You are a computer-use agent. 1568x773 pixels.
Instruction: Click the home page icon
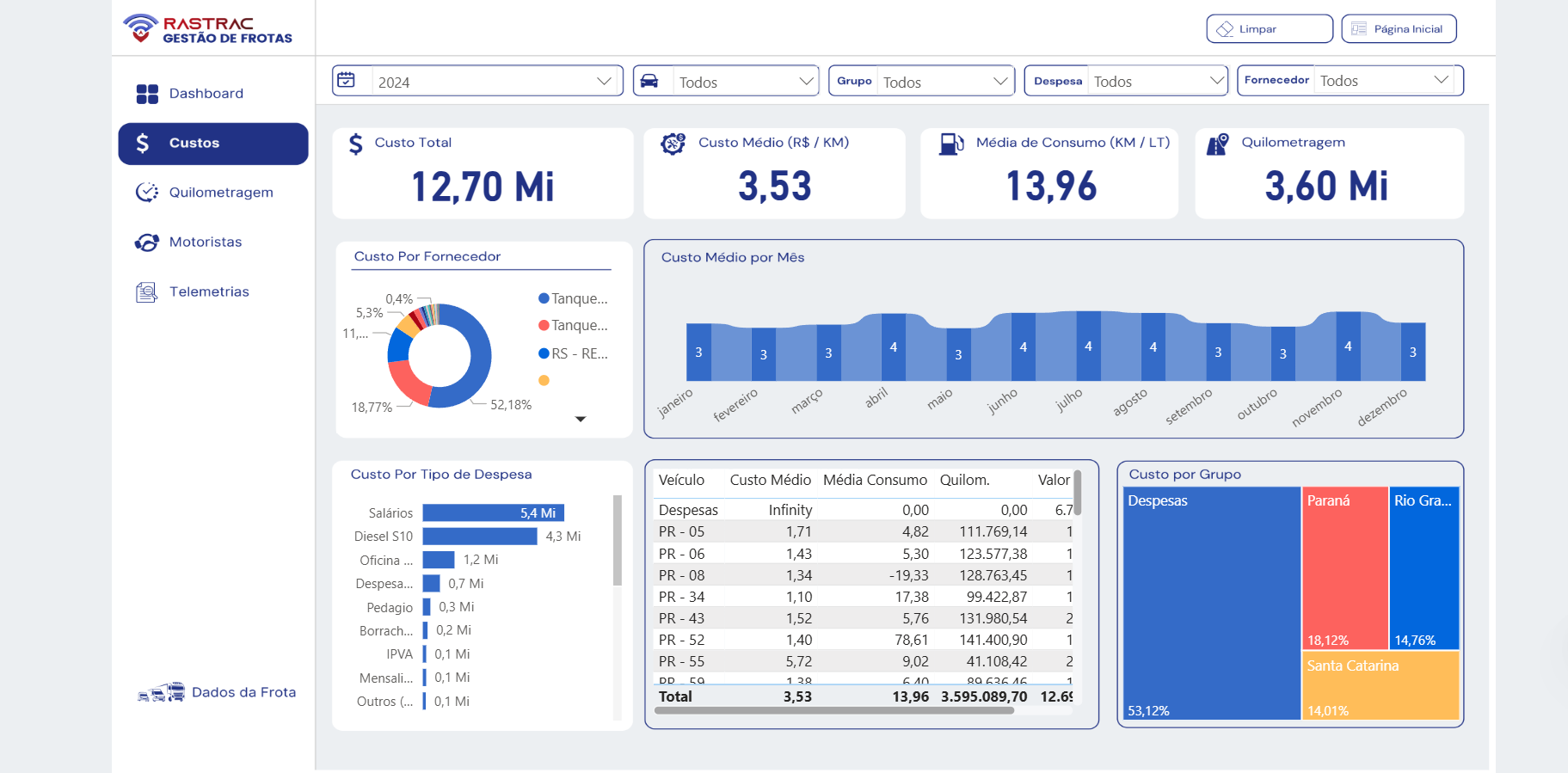click(x=1359, y=28)
